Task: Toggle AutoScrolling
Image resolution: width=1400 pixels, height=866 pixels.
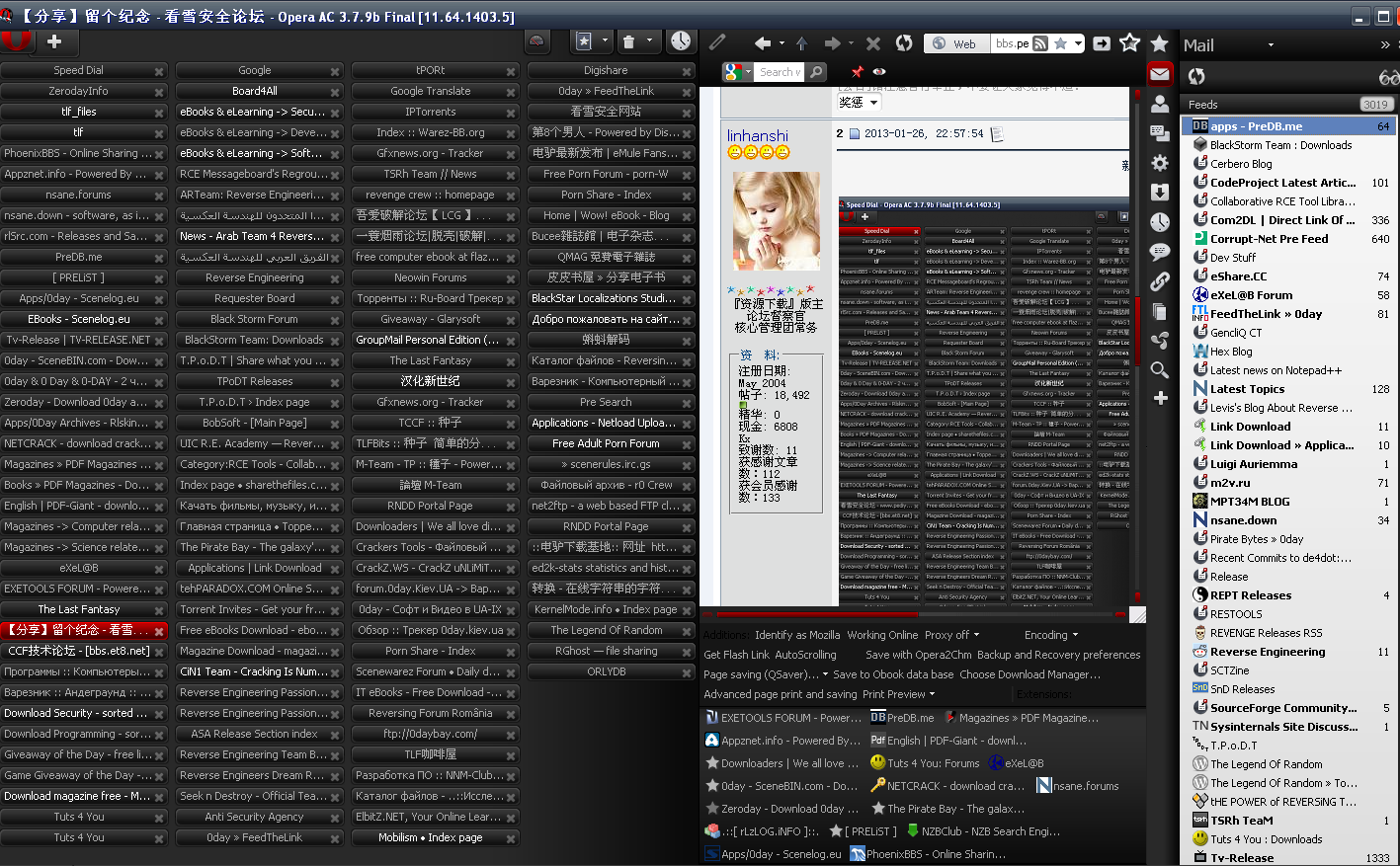Action: pyautogui.click(x=805, y=655)
